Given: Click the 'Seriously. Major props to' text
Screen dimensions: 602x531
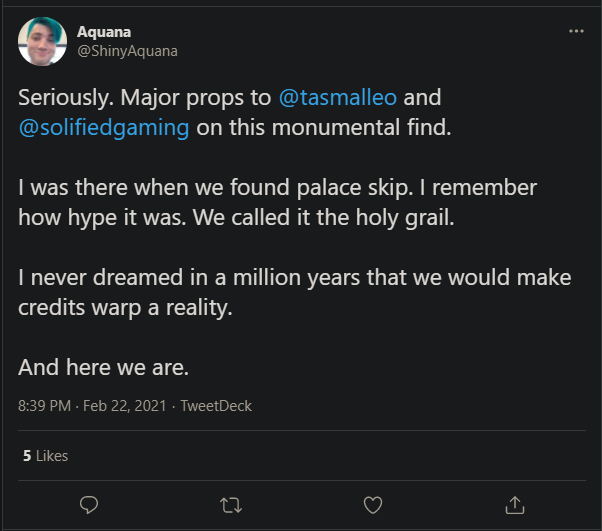Looking at the screenshot, I should (x=135, y=99).
